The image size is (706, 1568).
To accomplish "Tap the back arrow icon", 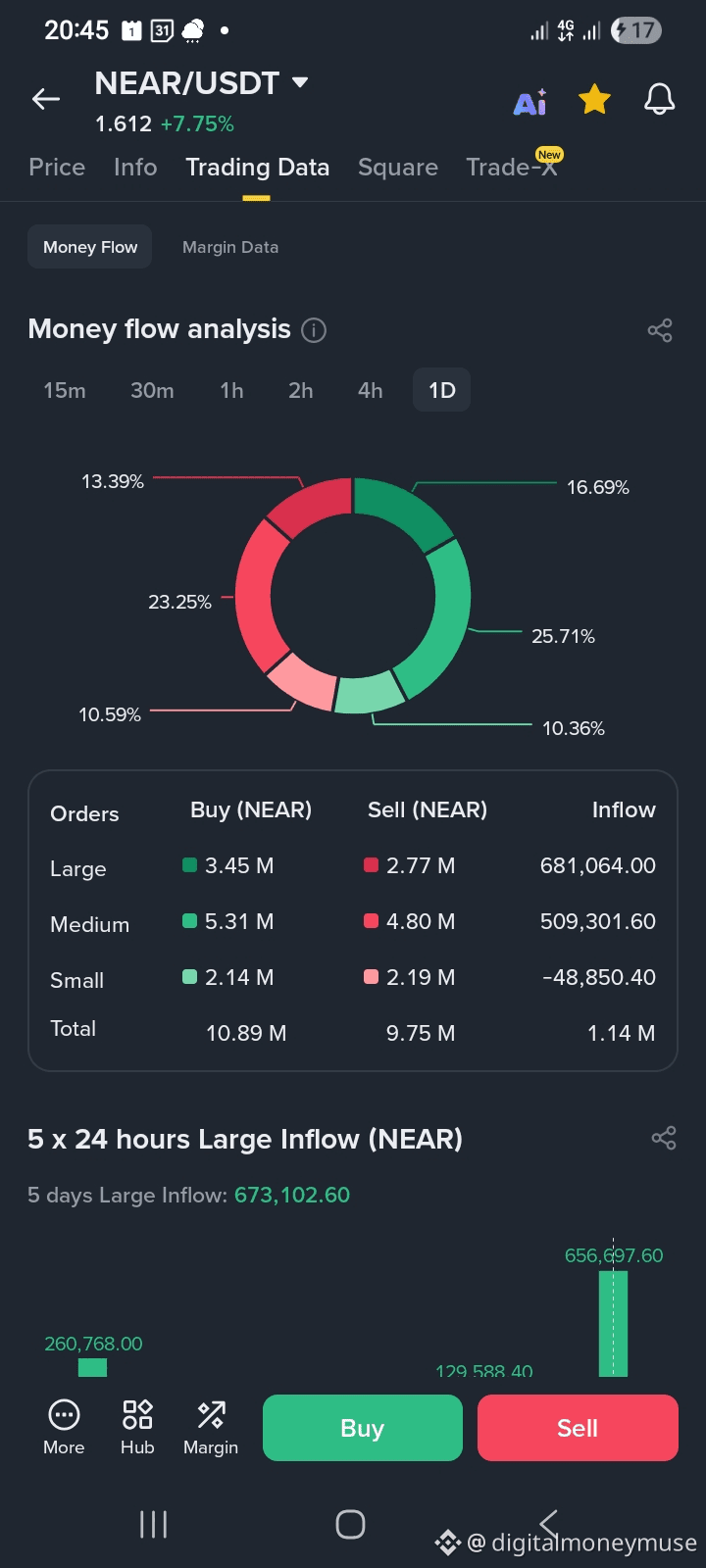I will (46, 99).
